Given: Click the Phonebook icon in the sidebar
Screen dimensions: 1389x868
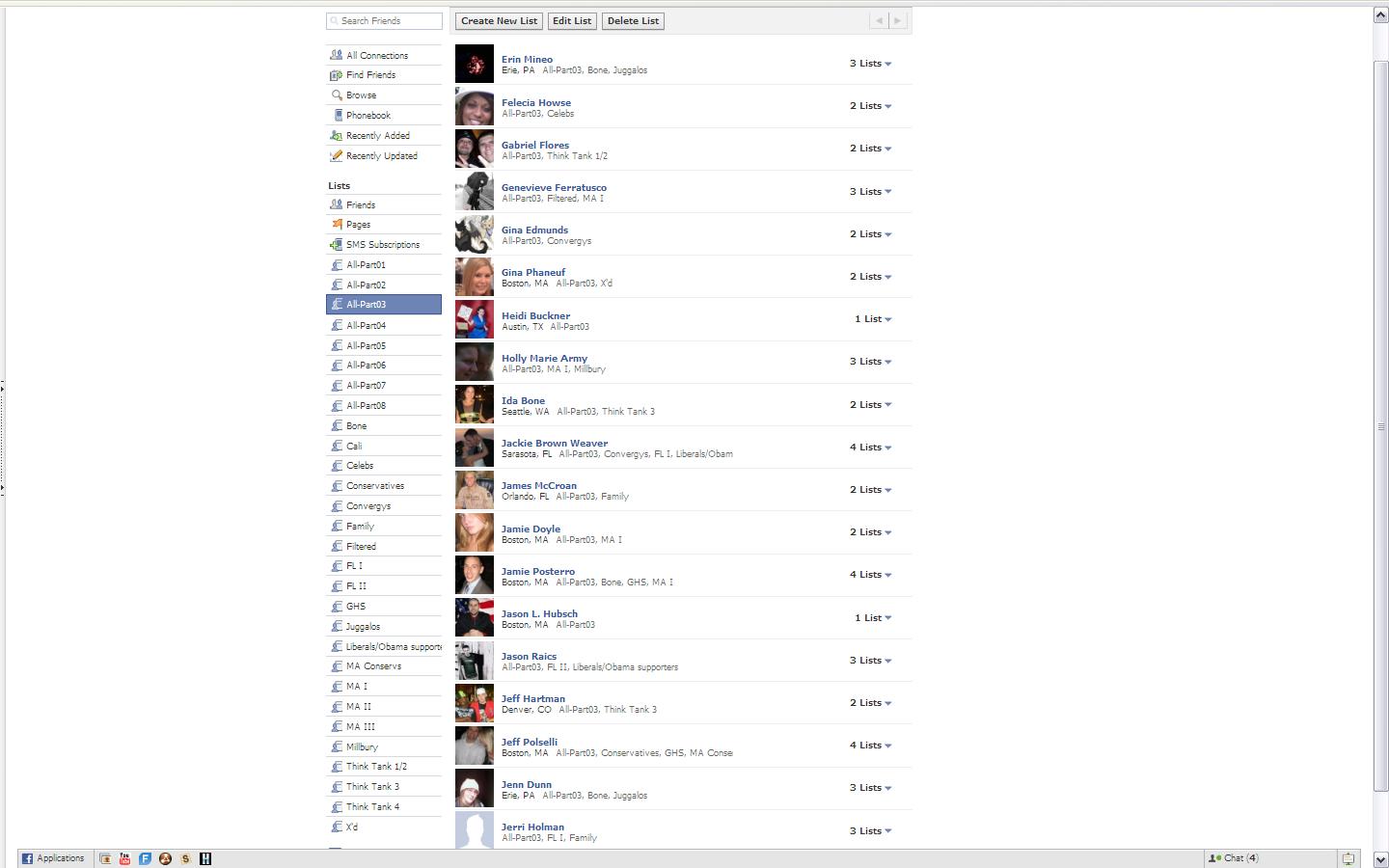Looking at the screenshot, I should tap(337, 116).
